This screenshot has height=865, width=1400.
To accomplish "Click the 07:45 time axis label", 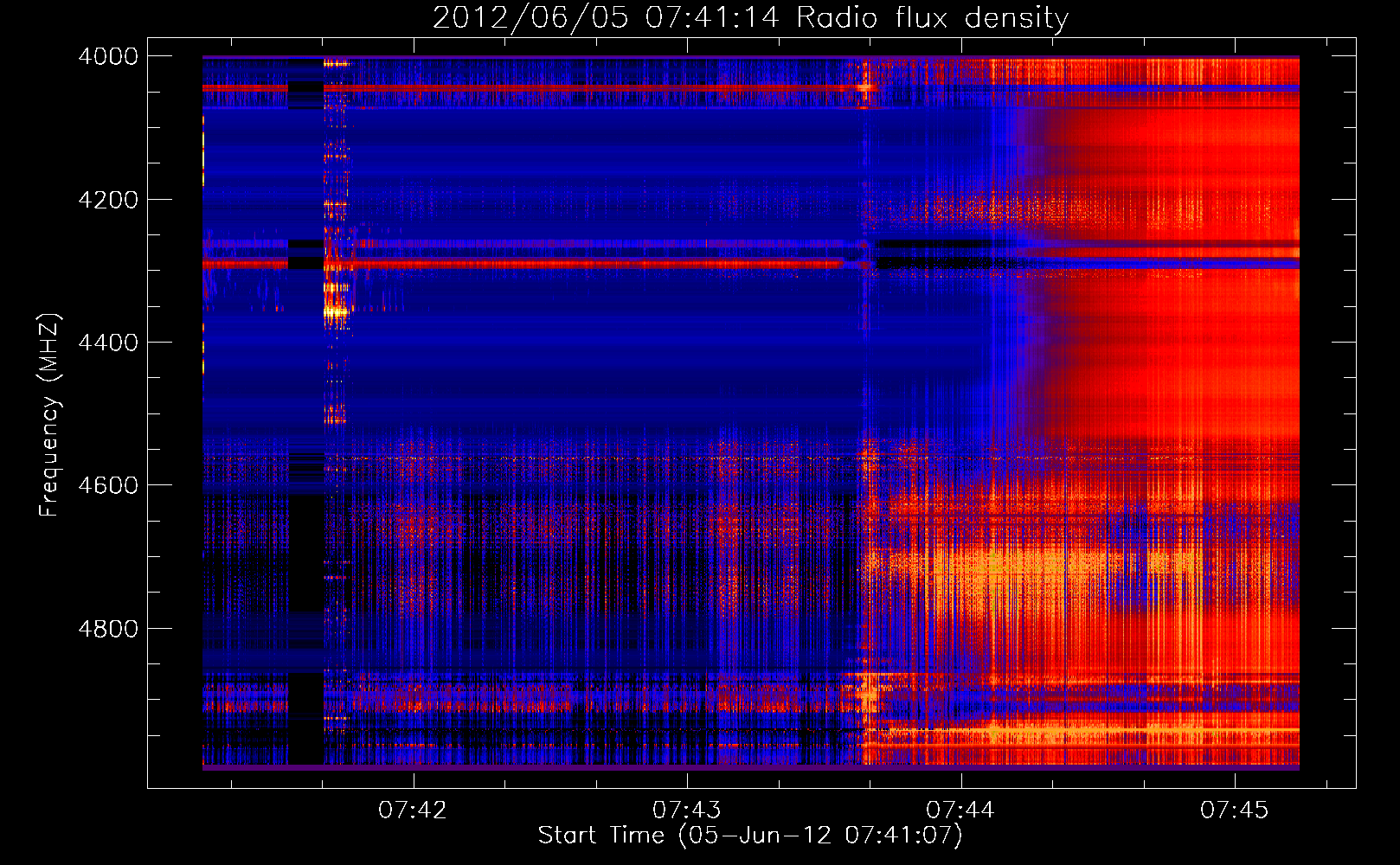I will [x=1234, y=810].
